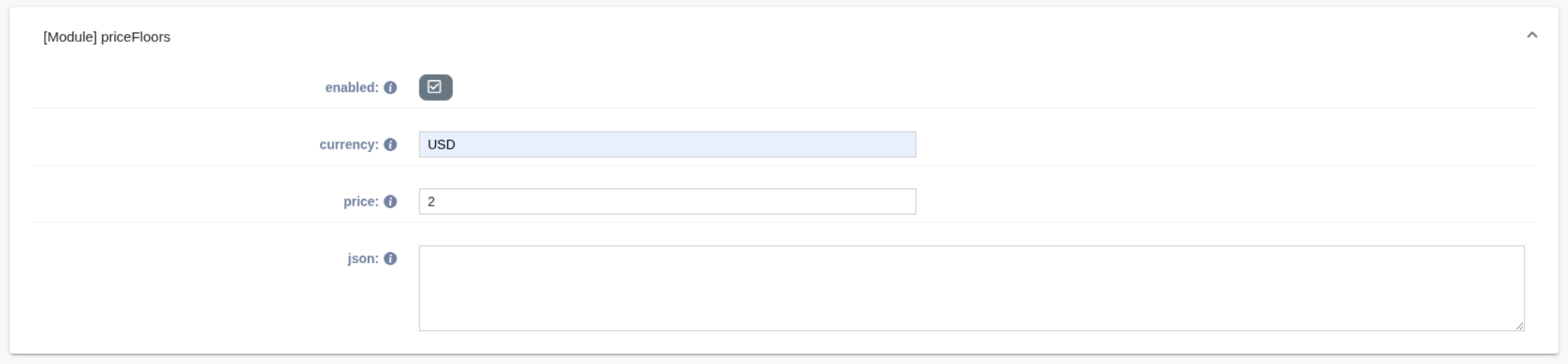Click the json textarea resize handle
The width and height of the screenshot is (1568, 364).
(x=1519, y=326)
